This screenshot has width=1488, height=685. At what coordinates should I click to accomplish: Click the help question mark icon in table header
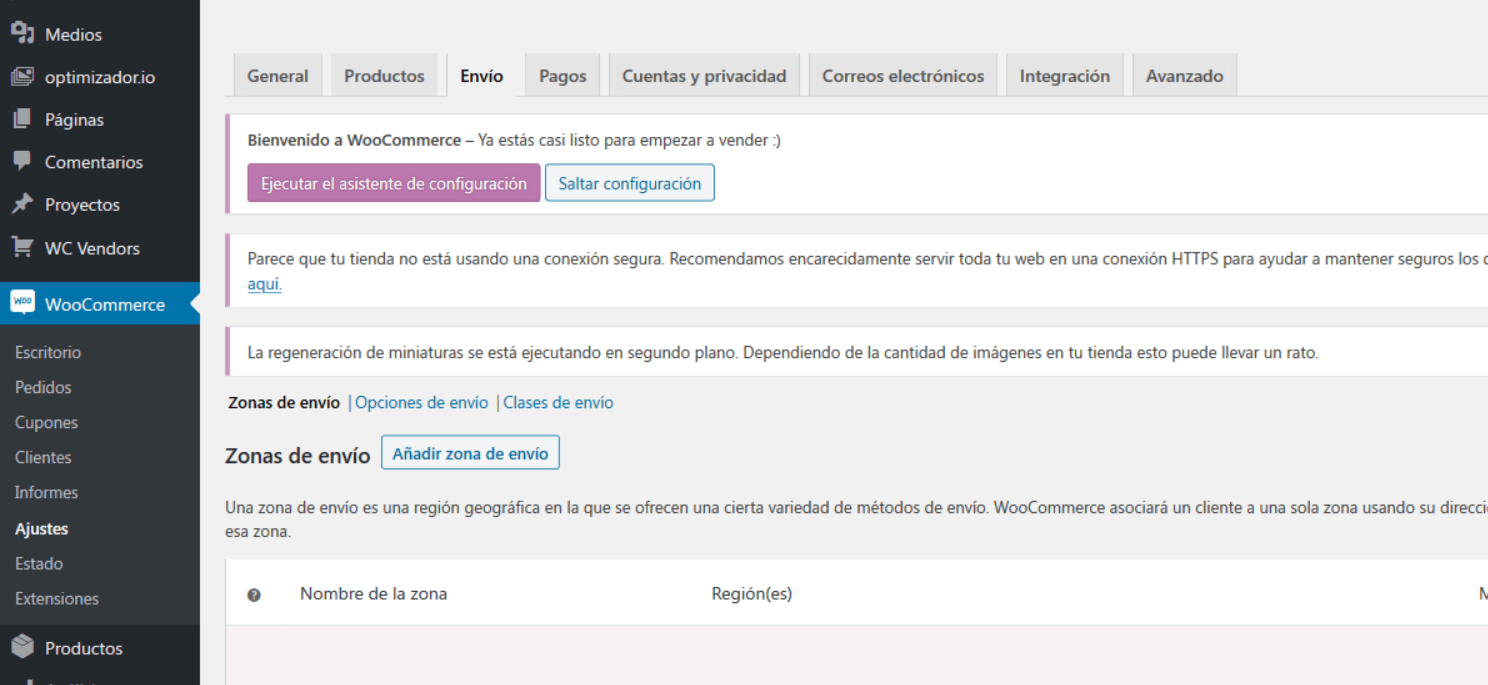tap(254, 594)
